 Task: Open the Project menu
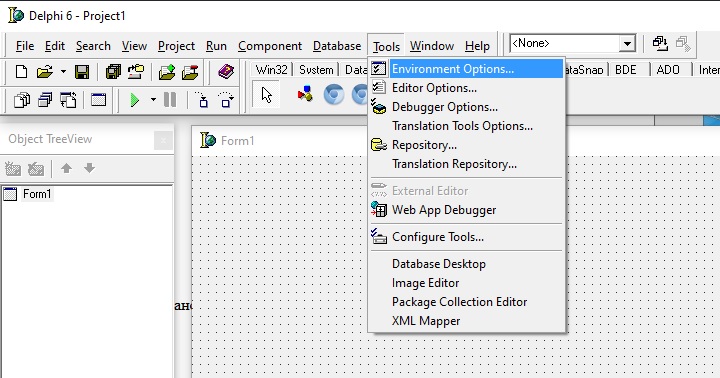point(176,46)
